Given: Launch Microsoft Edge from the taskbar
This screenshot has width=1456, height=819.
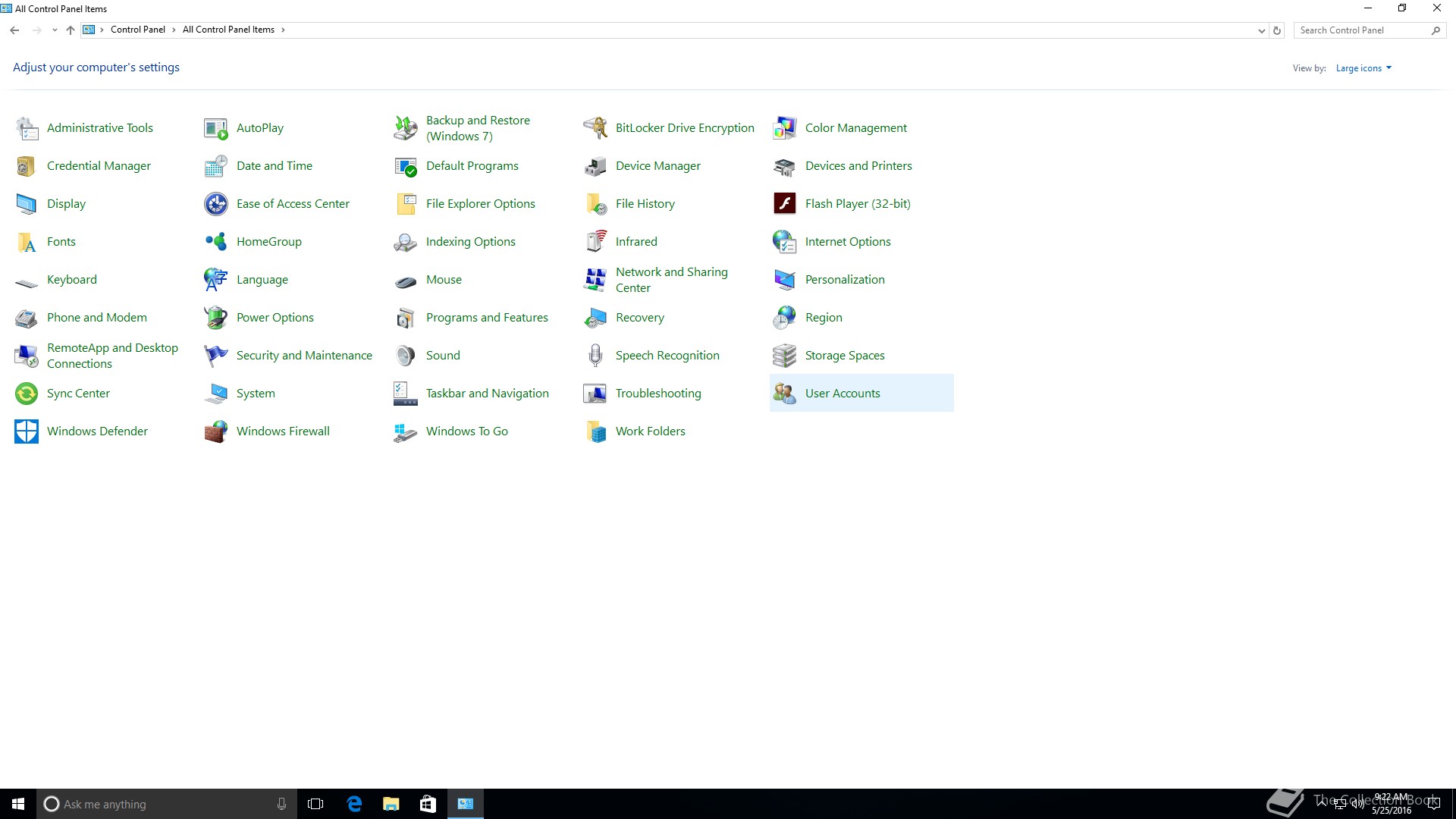Looking at the screenshot, I should tap(353, 804).
